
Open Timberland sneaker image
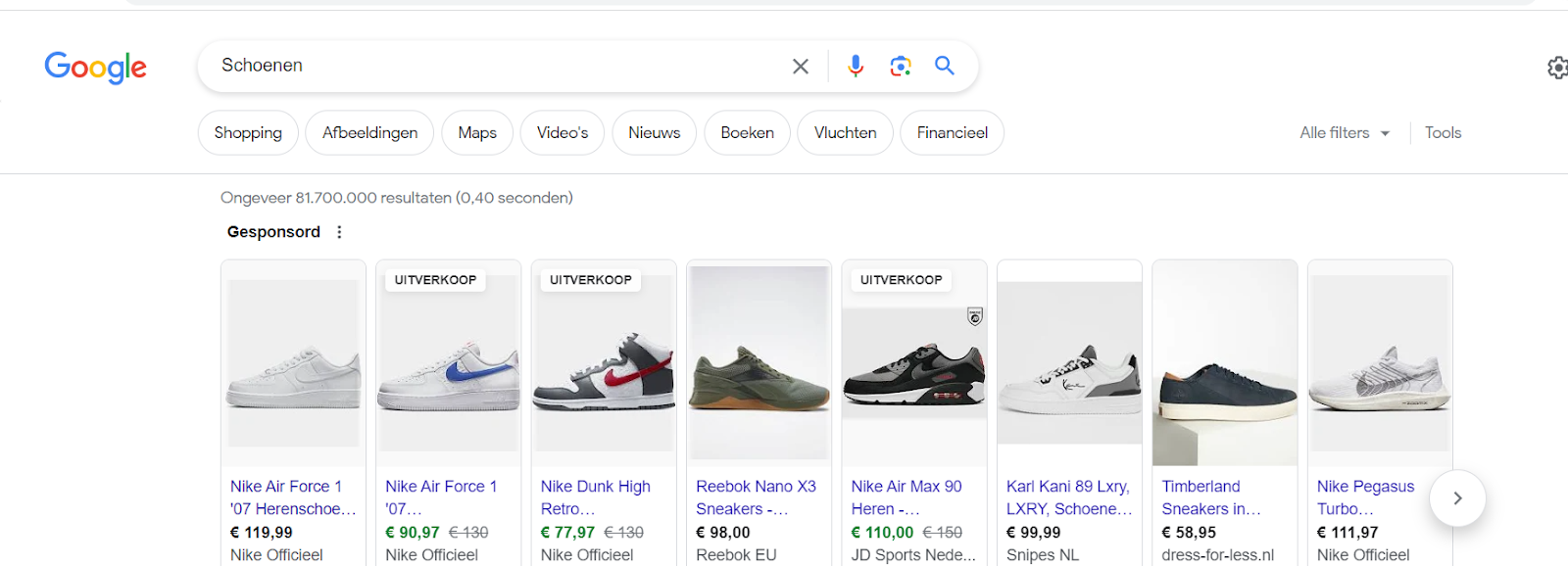point(1224,363)
